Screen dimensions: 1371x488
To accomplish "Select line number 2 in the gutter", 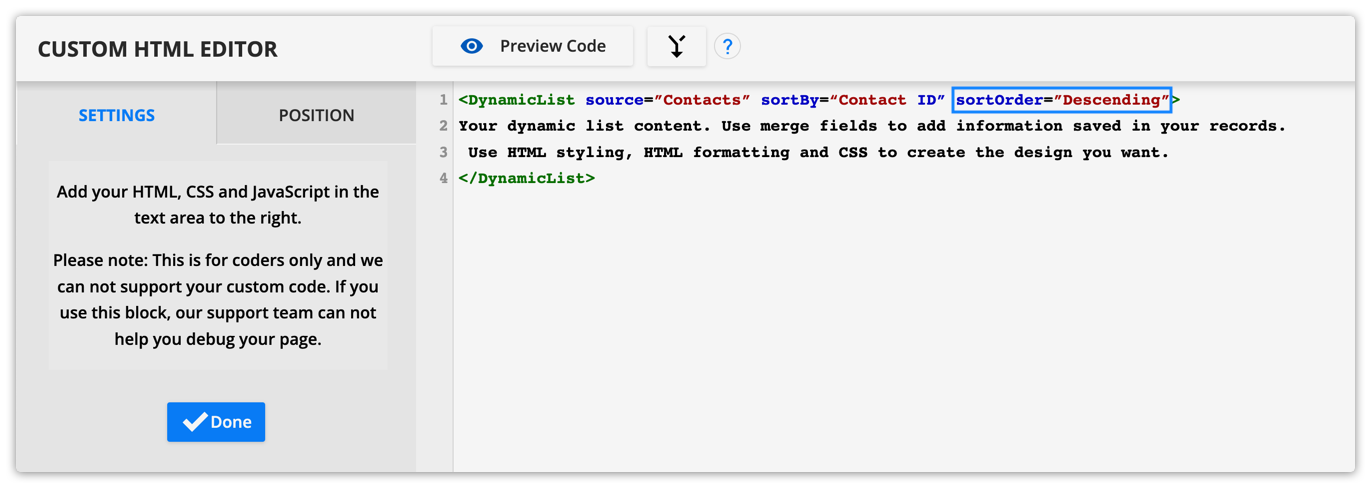I will (443, 126).
